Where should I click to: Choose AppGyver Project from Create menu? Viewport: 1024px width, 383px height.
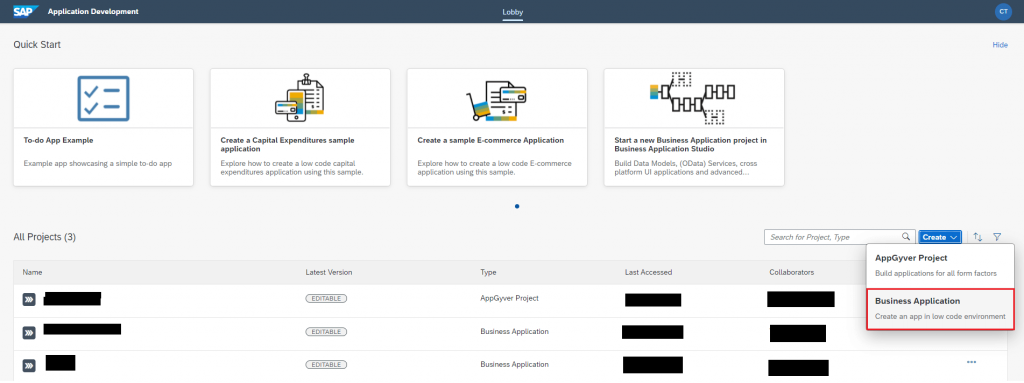click(940, 266)
